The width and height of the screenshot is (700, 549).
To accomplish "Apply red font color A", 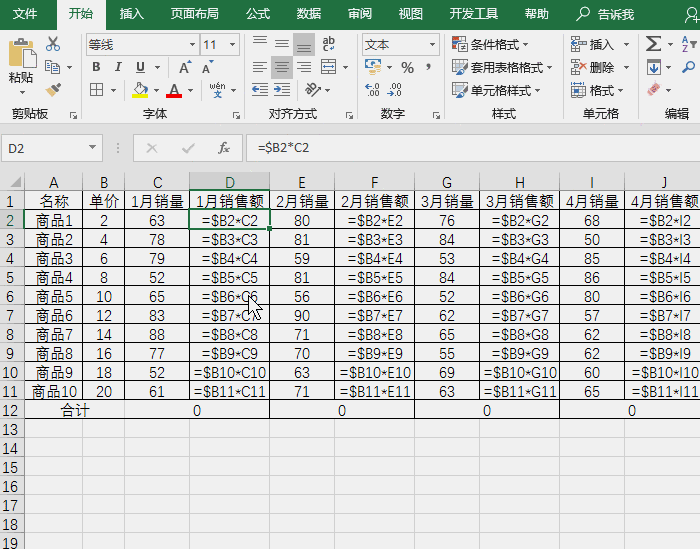I will (x=174, y=90).
